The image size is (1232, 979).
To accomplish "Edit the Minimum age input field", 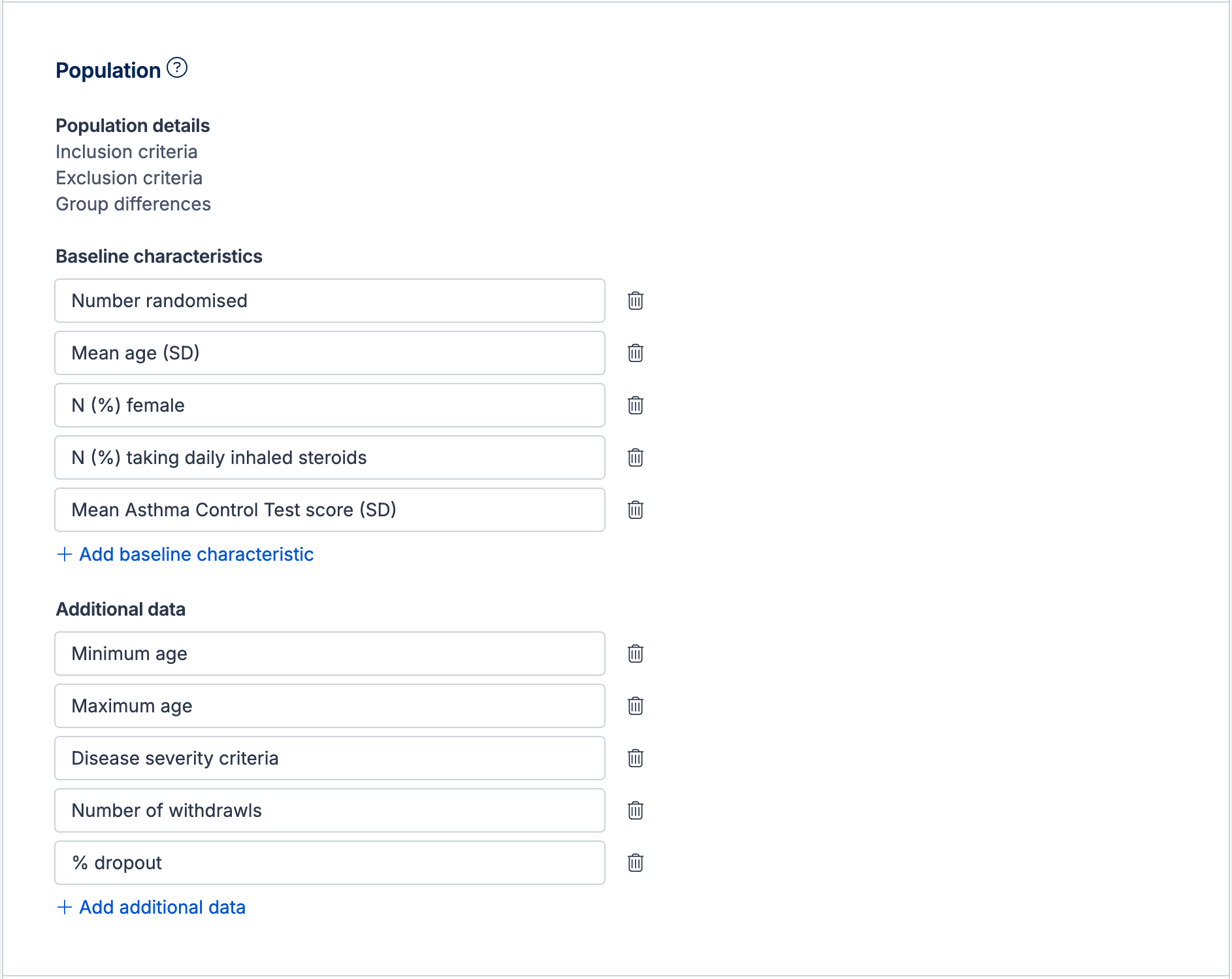I will [x=330, y=654].
